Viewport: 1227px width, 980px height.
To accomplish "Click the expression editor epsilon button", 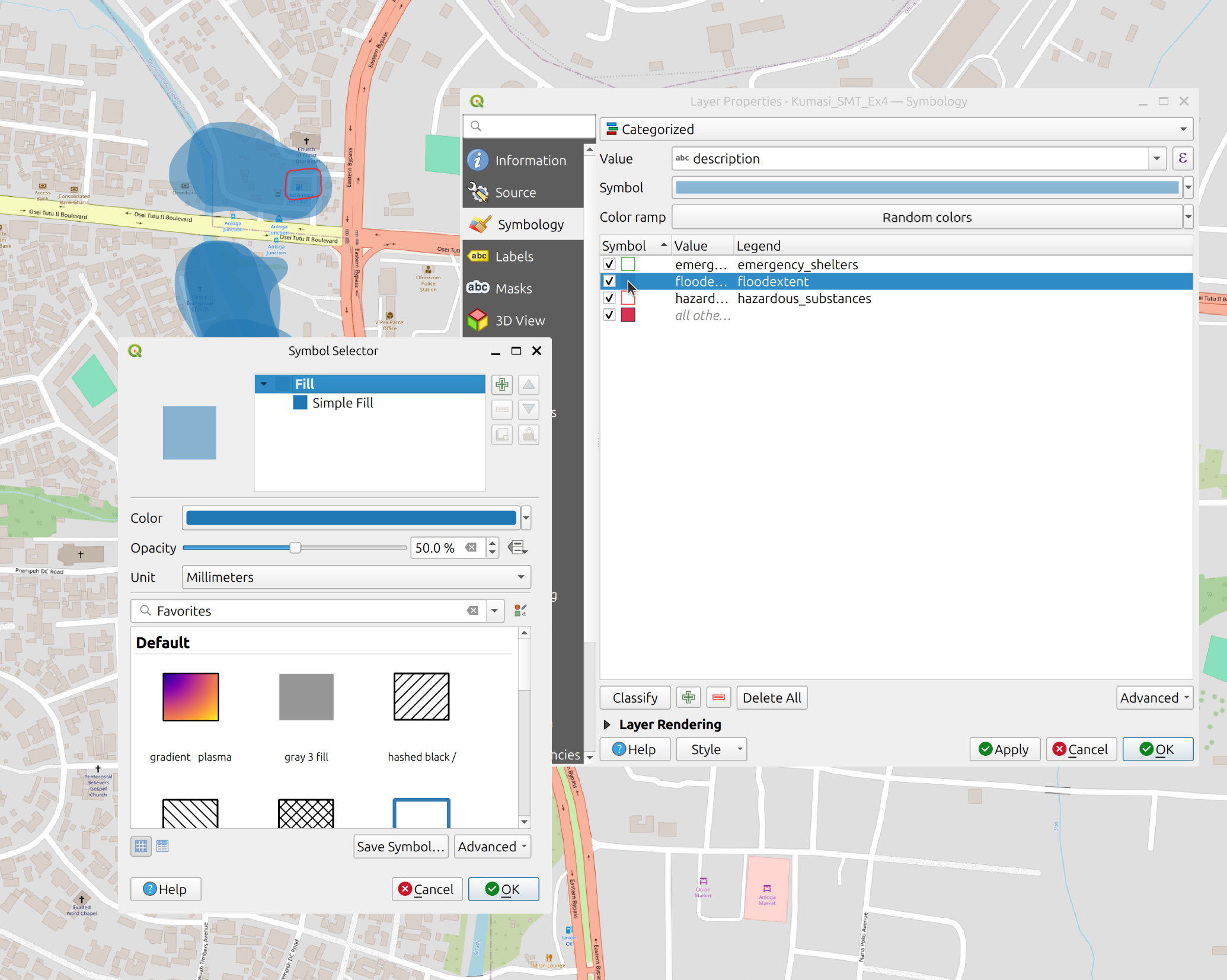I will pyautogui.click(x=1182, y=158).
